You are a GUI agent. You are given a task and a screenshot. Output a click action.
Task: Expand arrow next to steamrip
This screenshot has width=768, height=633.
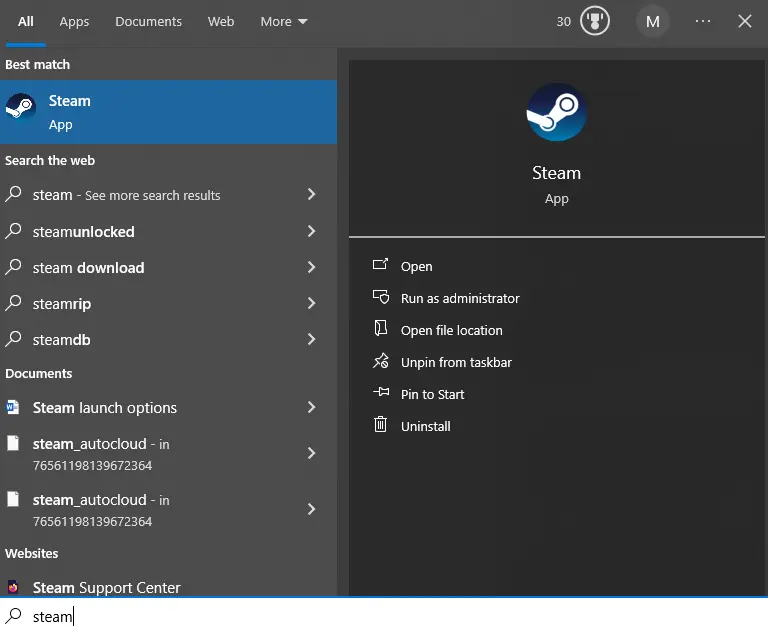coord(311,303)
